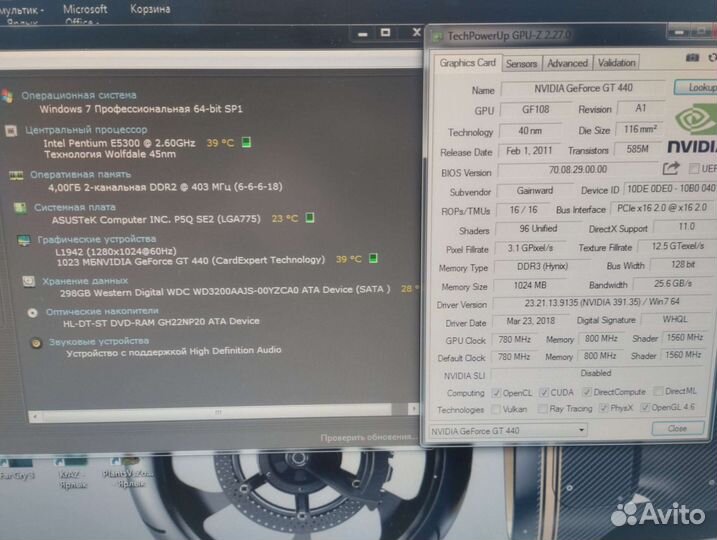Click the green motherboard temperature indicator
The width and height of the screenshot is (717, 540).
pyautogui.click(x=310, y=218)
